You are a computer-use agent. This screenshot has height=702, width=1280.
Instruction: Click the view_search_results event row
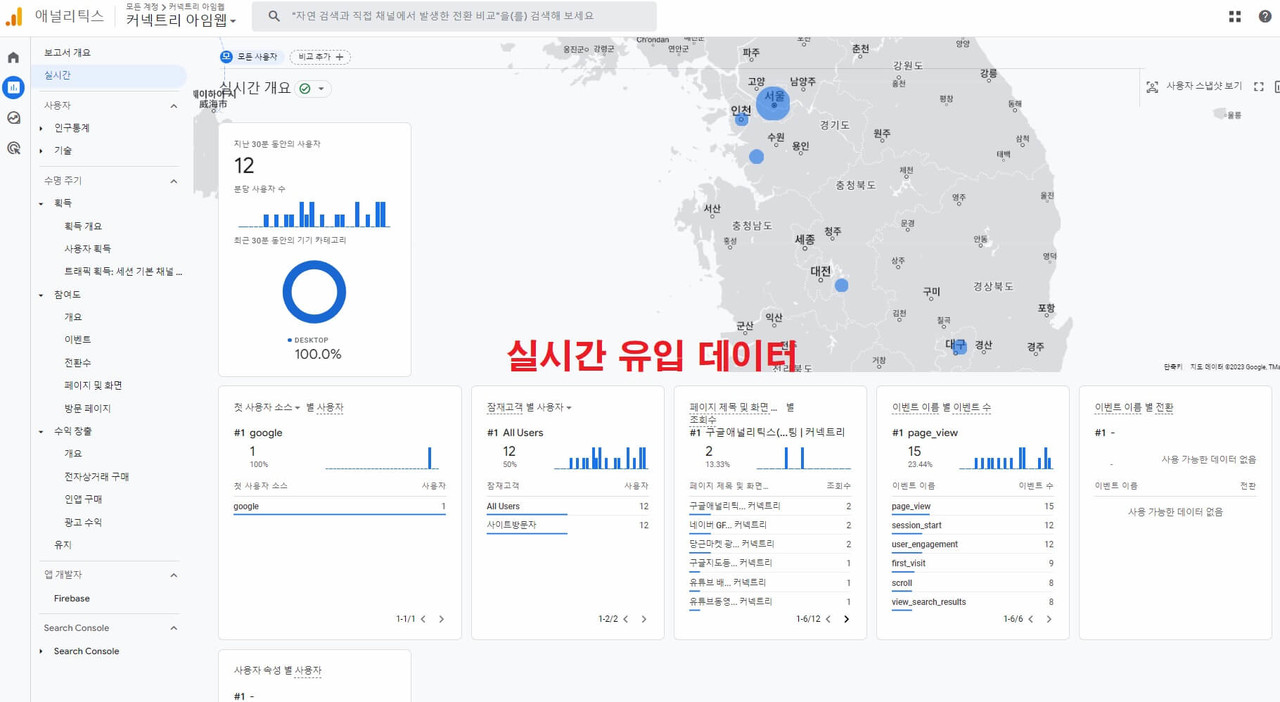pos(972,602)
